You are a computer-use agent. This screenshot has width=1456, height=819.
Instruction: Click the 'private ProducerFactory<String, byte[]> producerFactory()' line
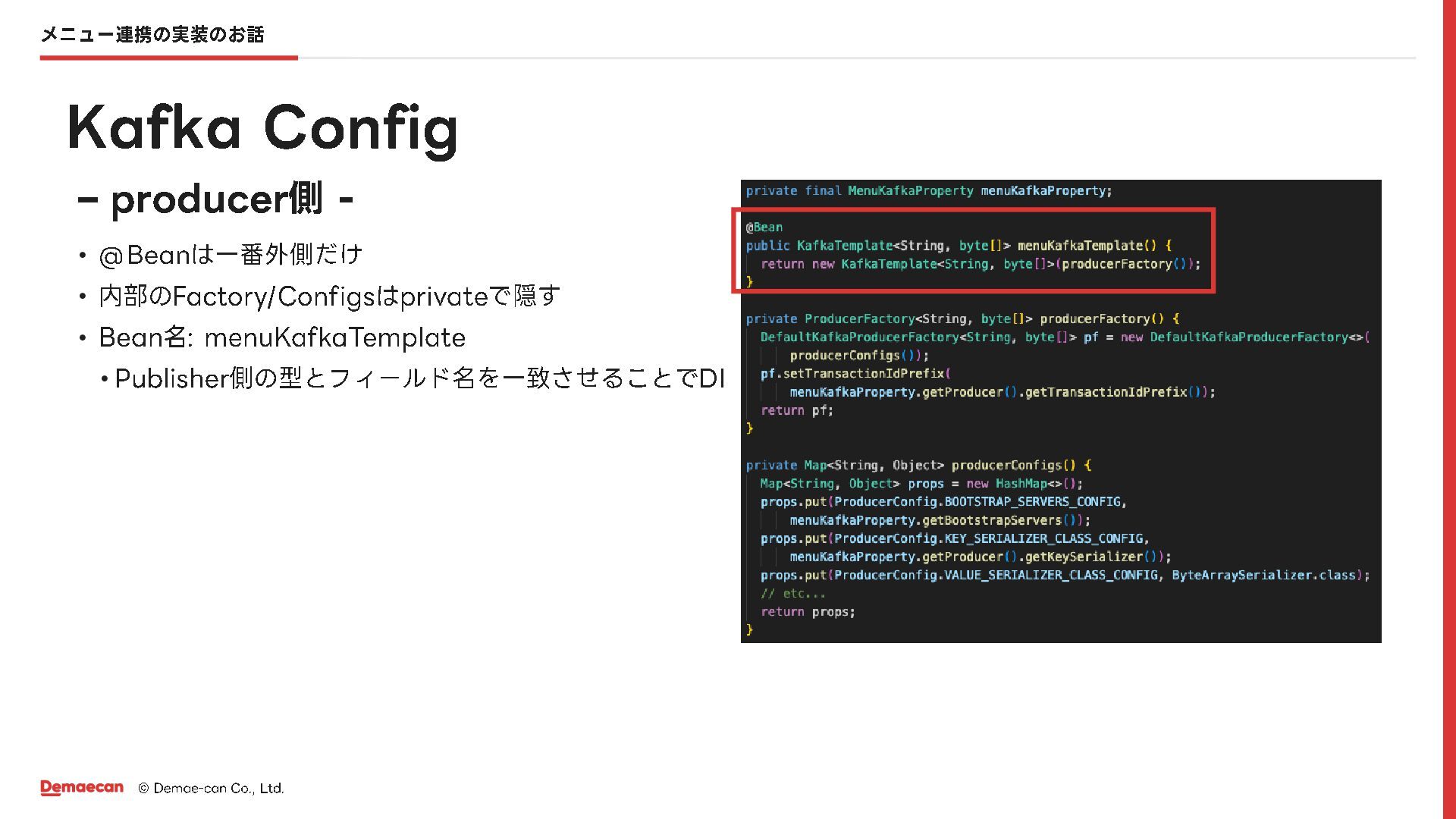point(962,319)
